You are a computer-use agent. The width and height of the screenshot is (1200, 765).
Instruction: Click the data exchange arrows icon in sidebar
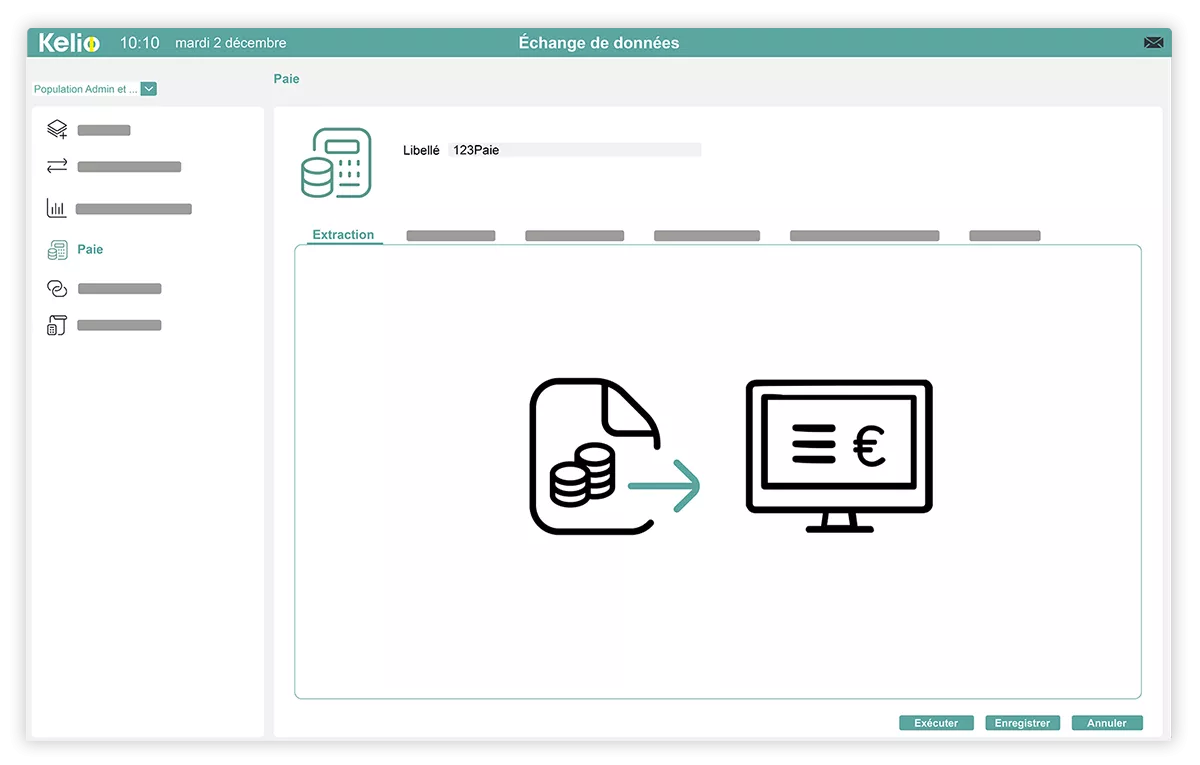pyautogui.click(x=57, y=166)
